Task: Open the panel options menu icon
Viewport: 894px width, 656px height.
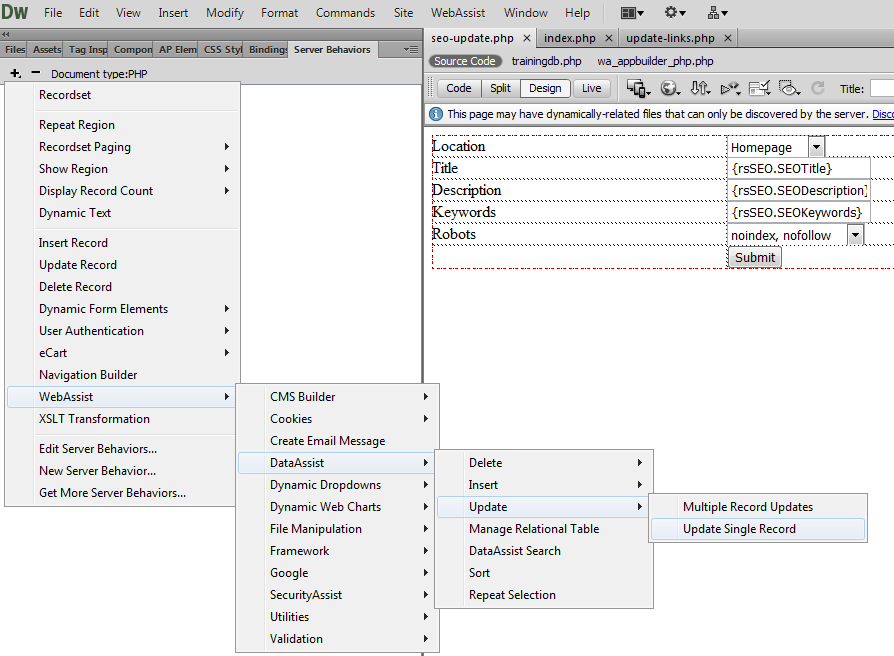Action: coord(411,50)
